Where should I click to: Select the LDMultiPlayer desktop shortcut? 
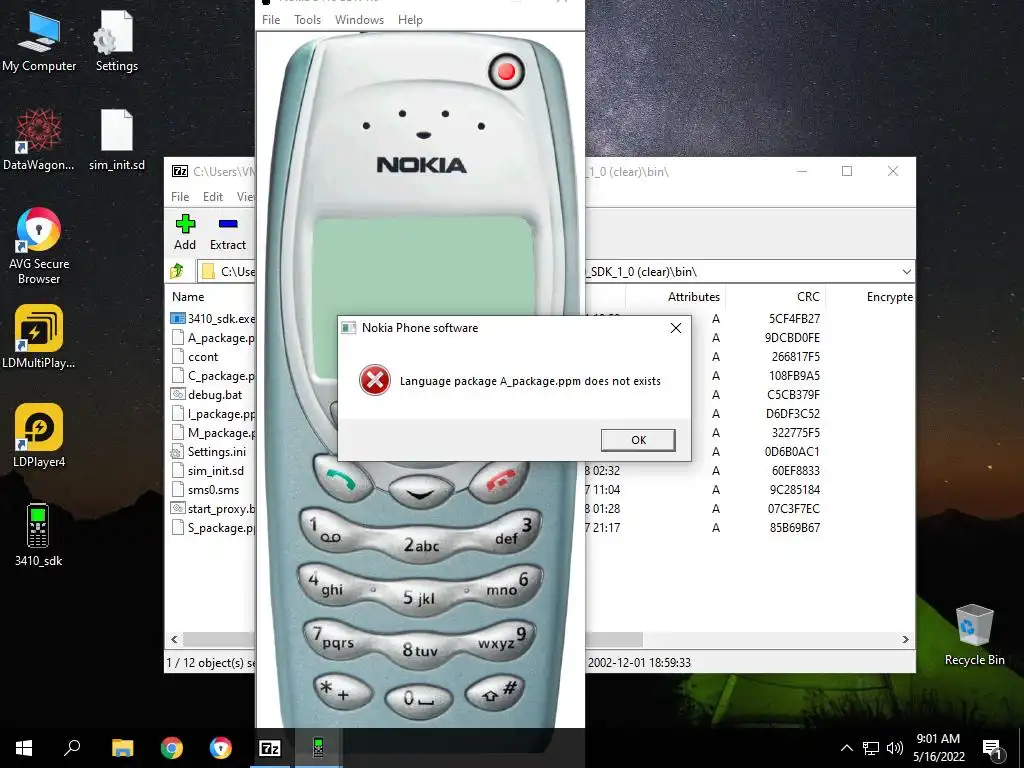pyautogui.click(x=39, y=337)
